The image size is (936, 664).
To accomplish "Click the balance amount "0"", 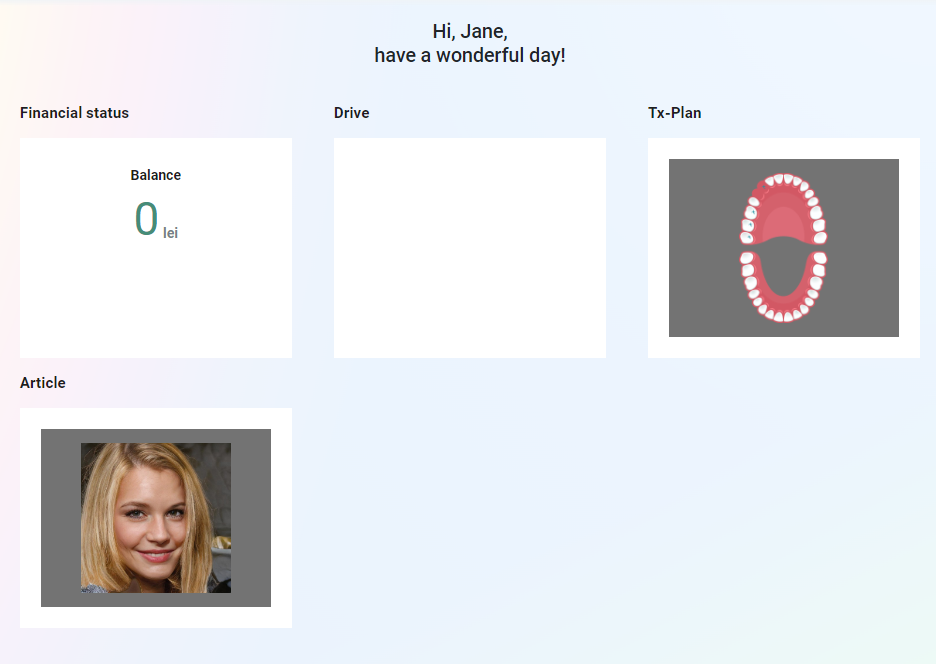I will [x=146, y=219].
